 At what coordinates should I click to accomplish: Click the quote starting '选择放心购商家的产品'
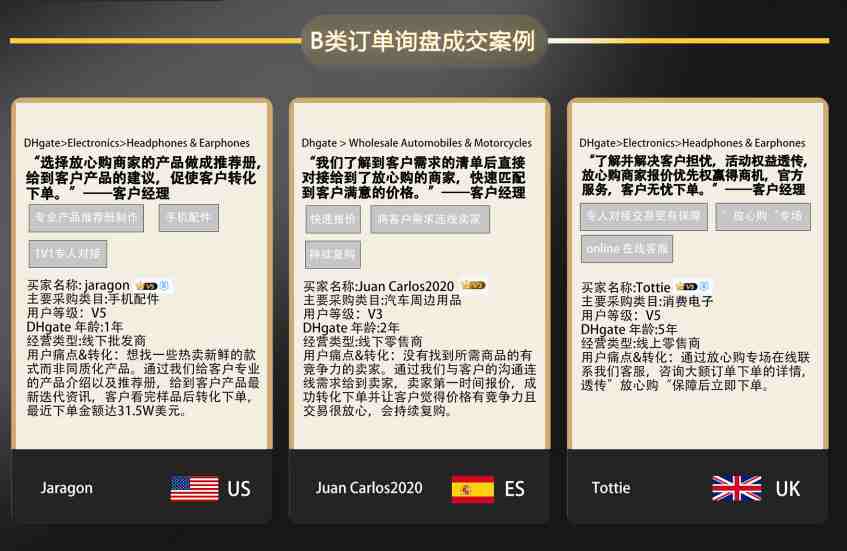[143, 178]
